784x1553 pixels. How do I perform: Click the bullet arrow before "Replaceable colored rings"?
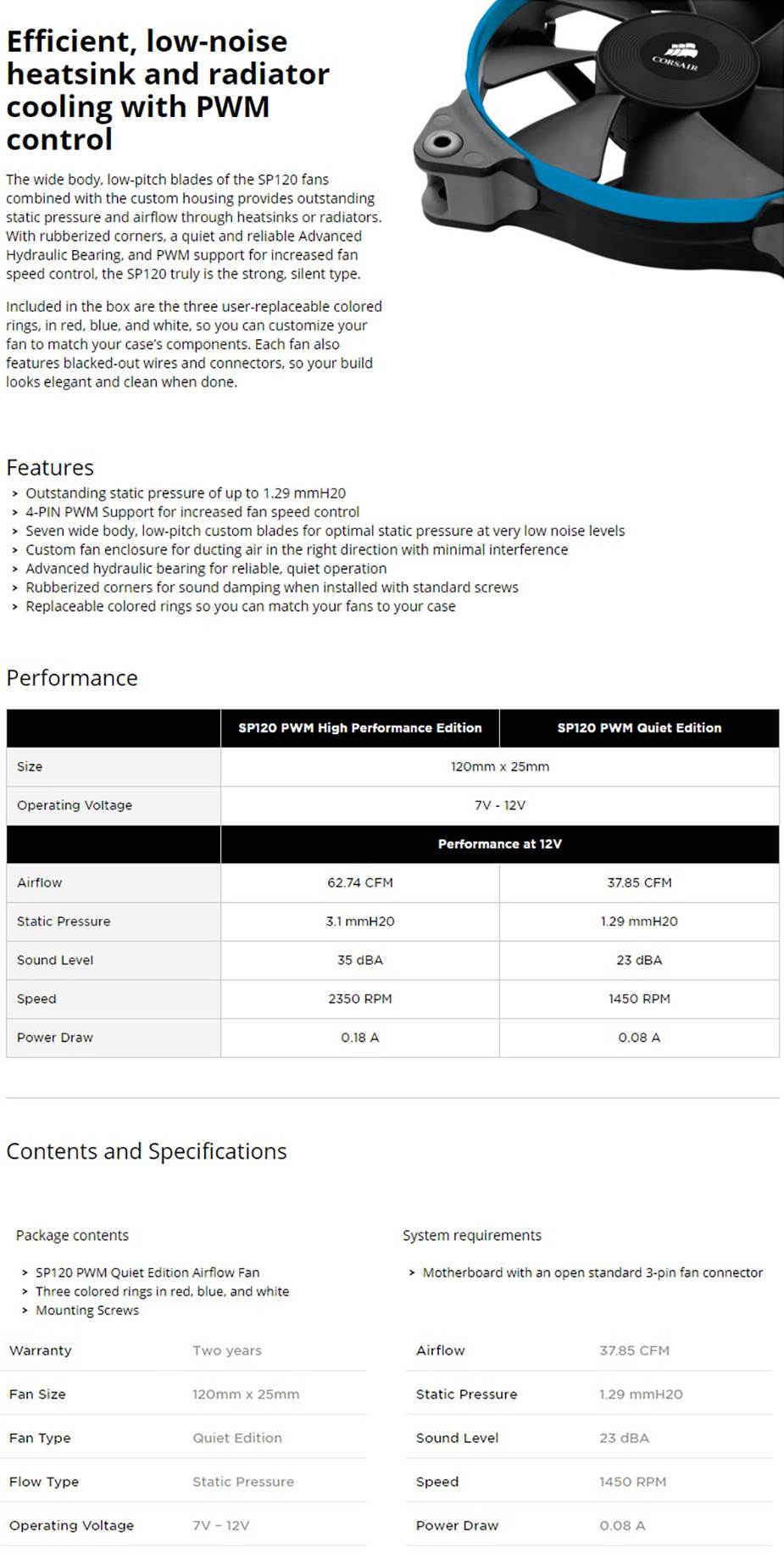[x=15, y=607]
